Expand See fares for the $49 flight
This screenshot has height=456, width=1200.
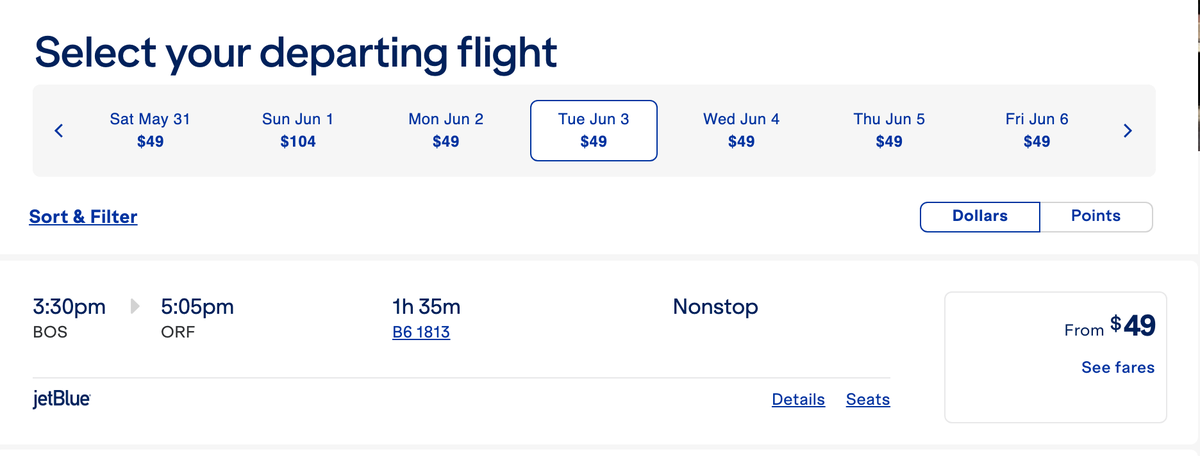[x=1118, y=367]
